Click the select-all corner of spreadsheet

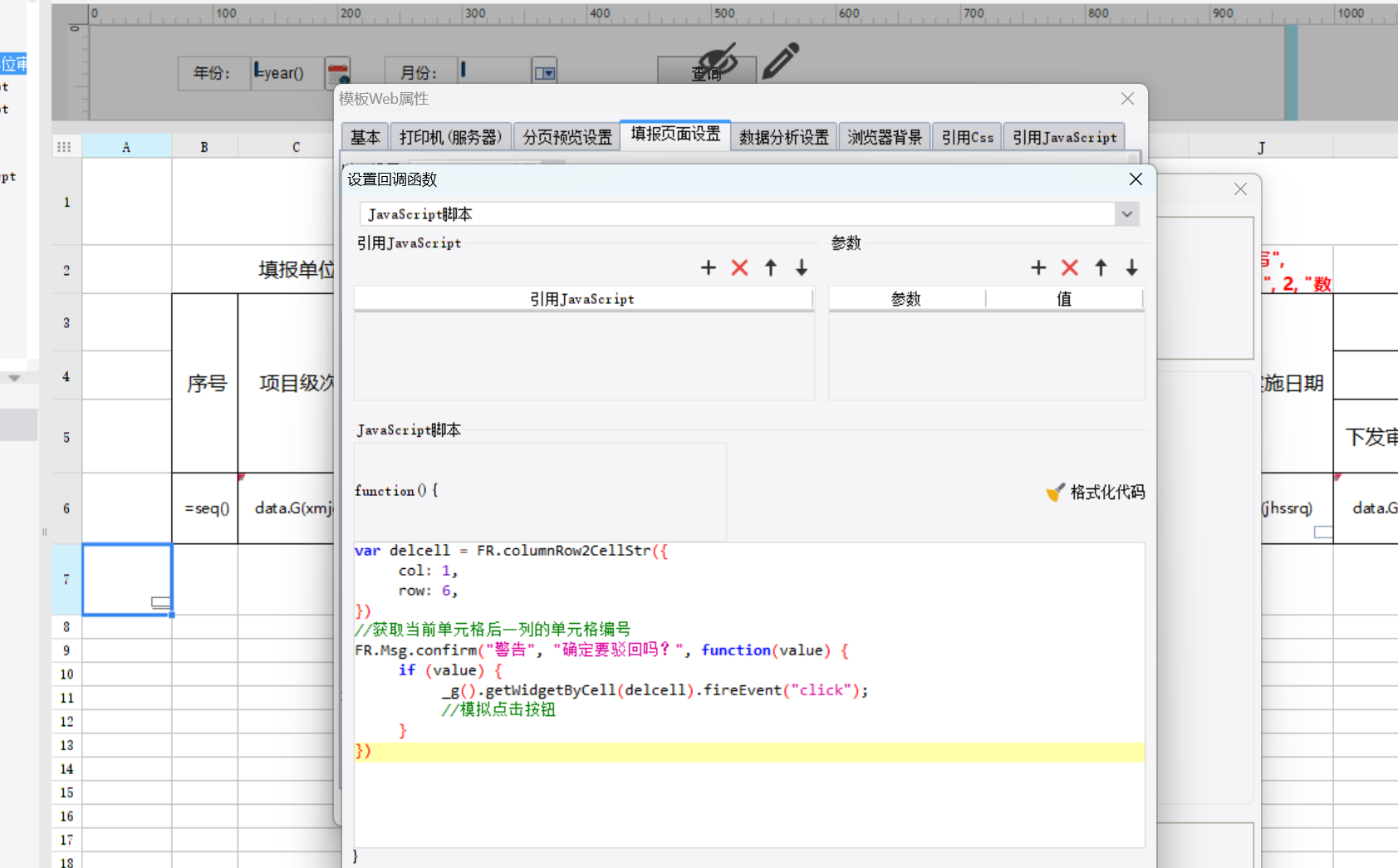tap(64, 147)
